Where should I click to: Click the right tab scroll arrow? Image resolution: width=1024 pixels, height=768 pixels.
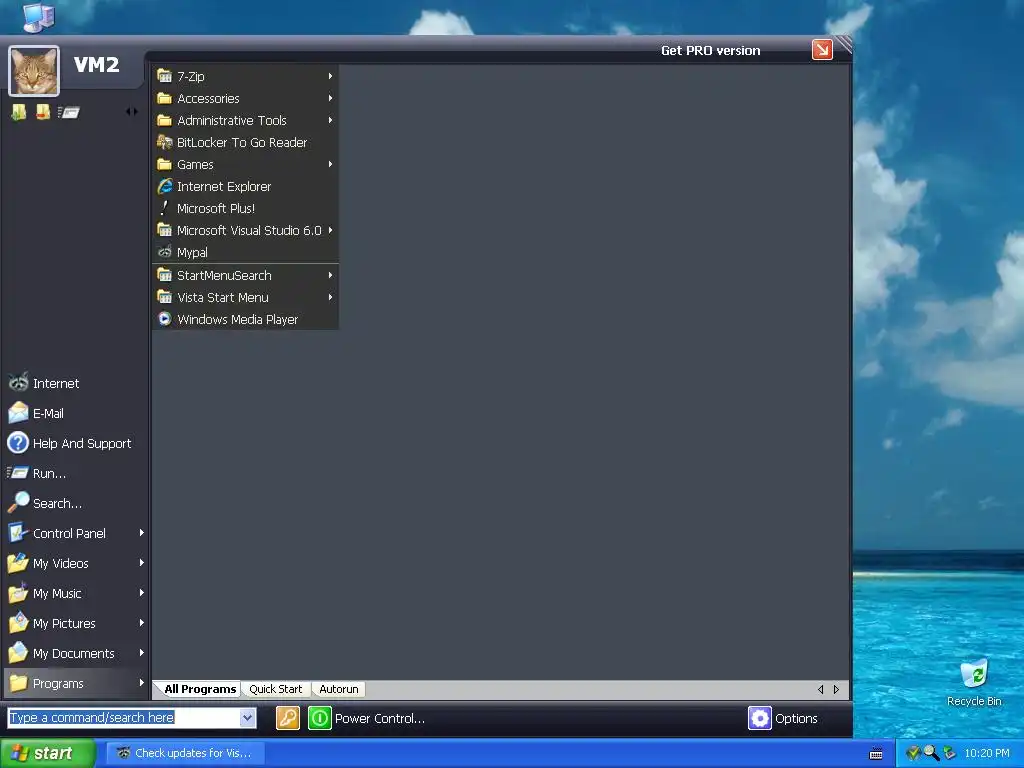(837, 690)
